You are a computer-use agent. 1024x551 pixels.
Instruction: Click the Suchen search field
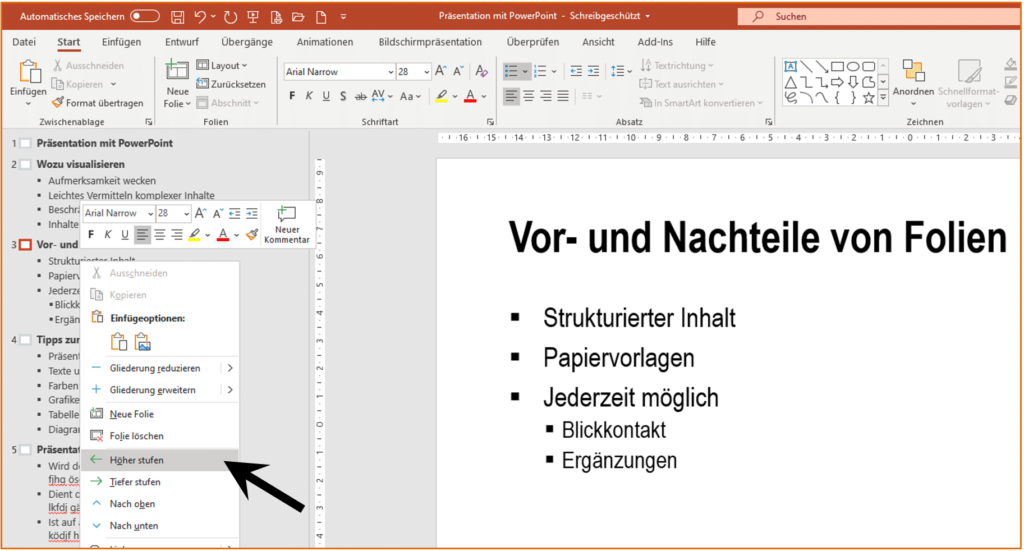coord(878,16)
